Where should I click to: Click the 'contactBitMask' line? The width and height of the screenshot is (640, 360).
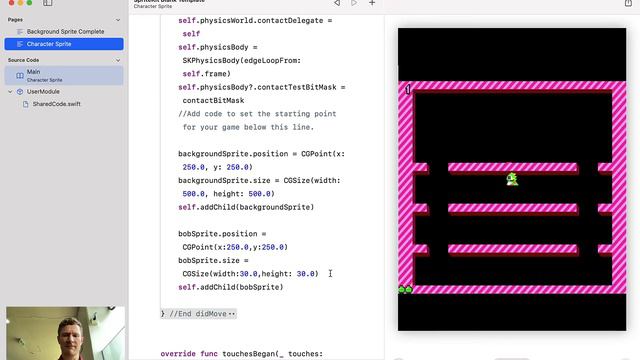pyautogui.click(x=213, y=100)
